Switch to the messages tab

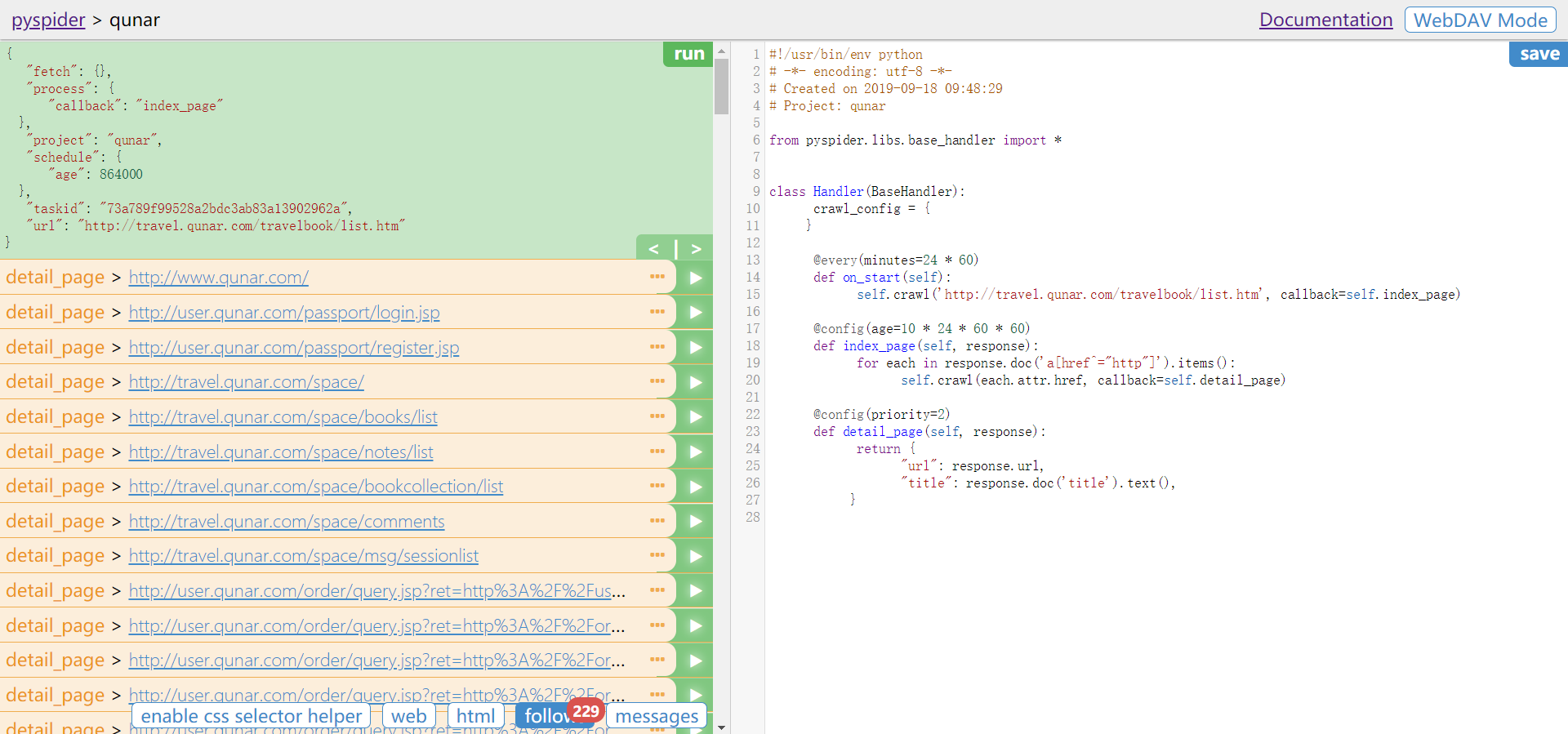[657, 716]
